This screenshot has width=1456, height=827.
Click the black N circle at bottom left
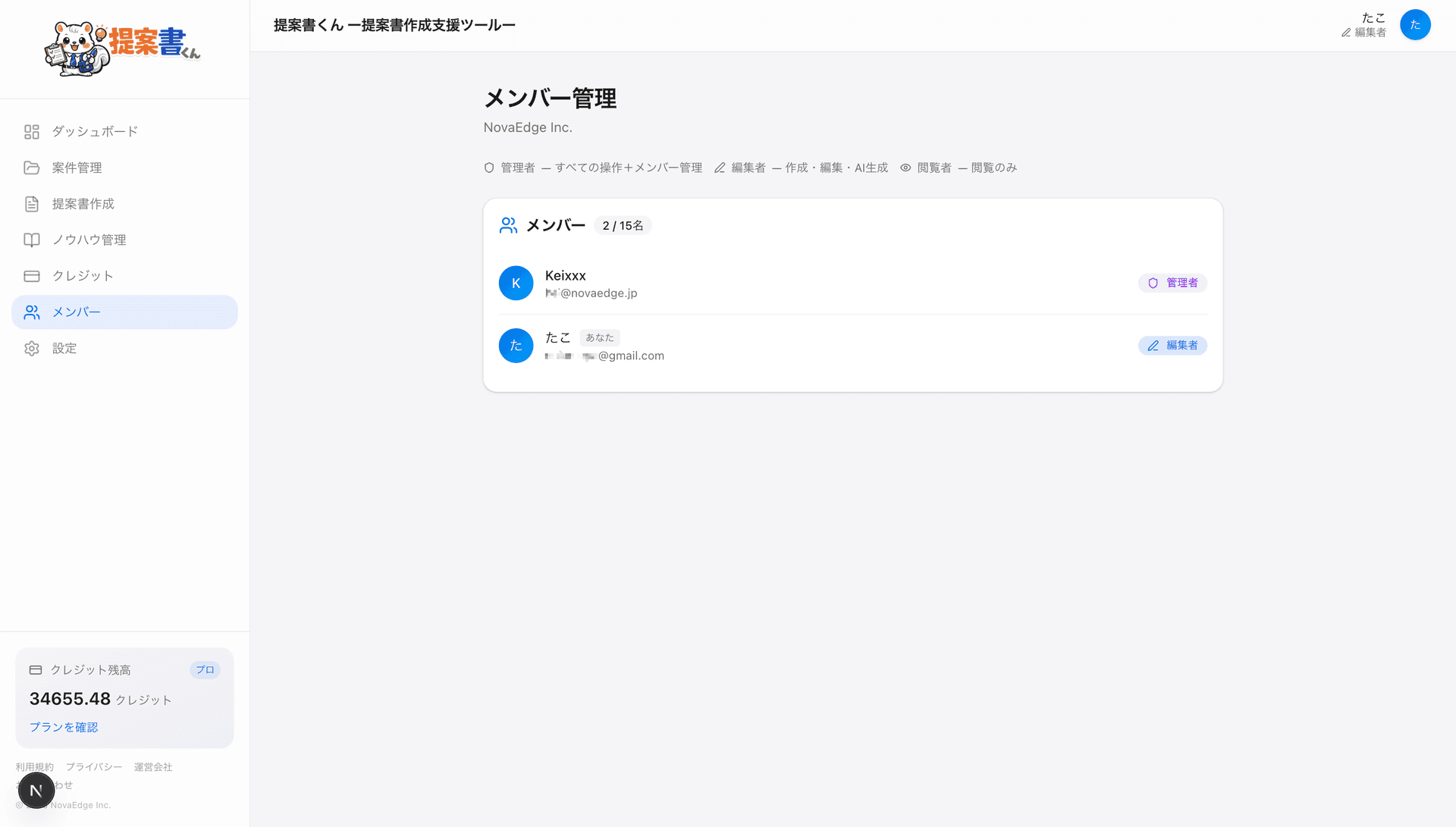[x=36, y=789]
